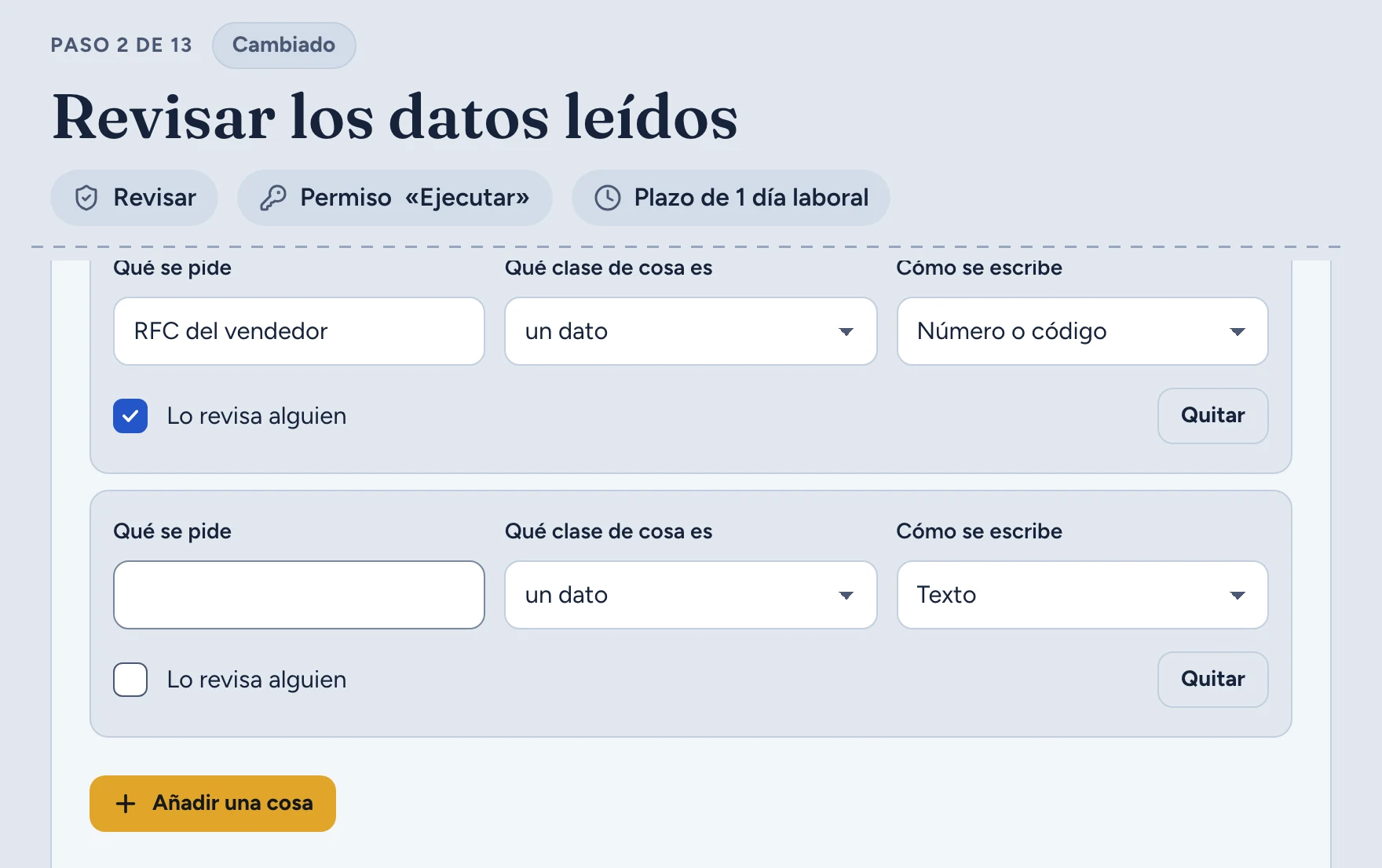Click 'Qué clase de cosa es' label in the empty item card
This screenshot has width=1382, height=868.
[x=609, y=531]
